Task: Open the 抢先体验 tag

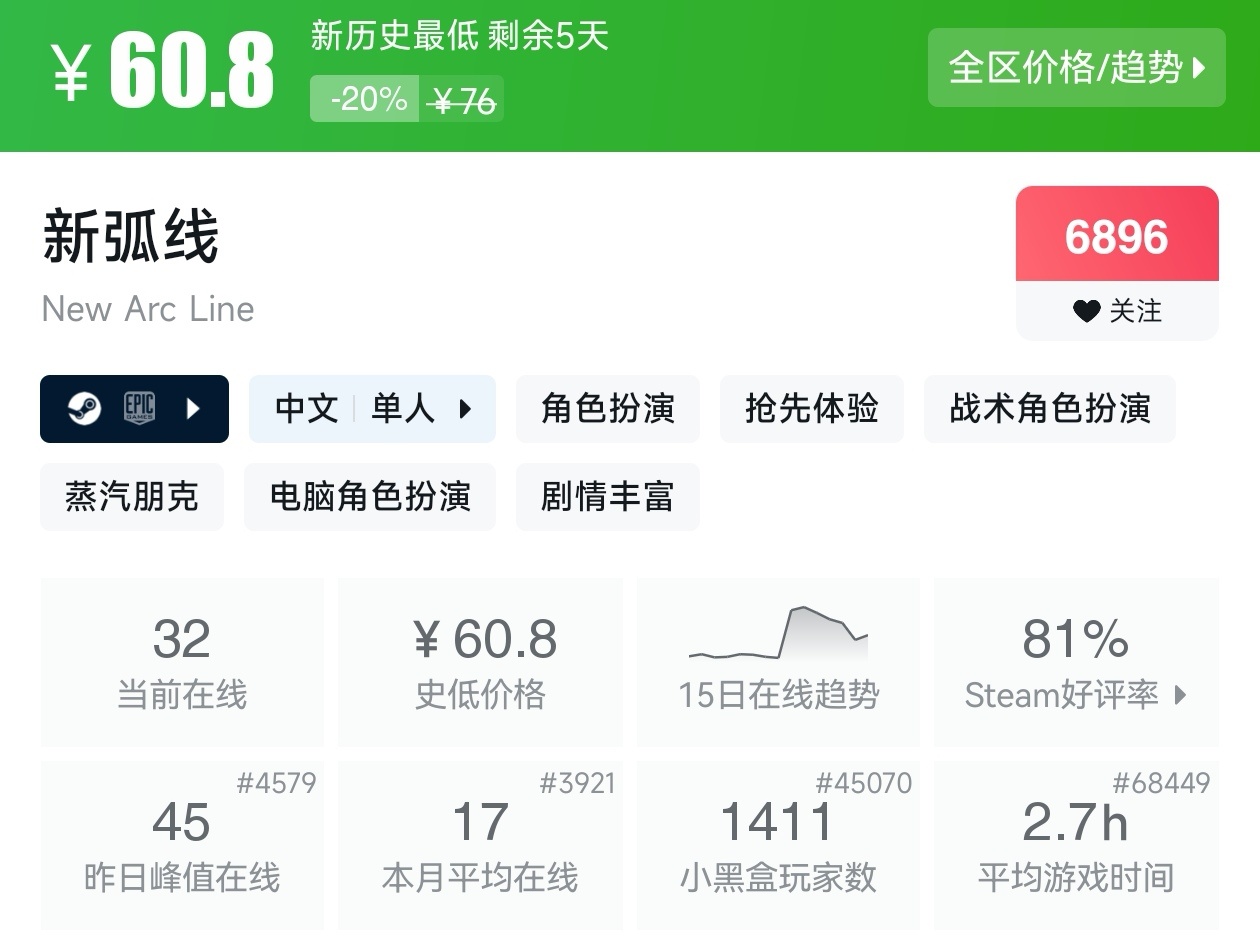Action: [x=812, y=408]
